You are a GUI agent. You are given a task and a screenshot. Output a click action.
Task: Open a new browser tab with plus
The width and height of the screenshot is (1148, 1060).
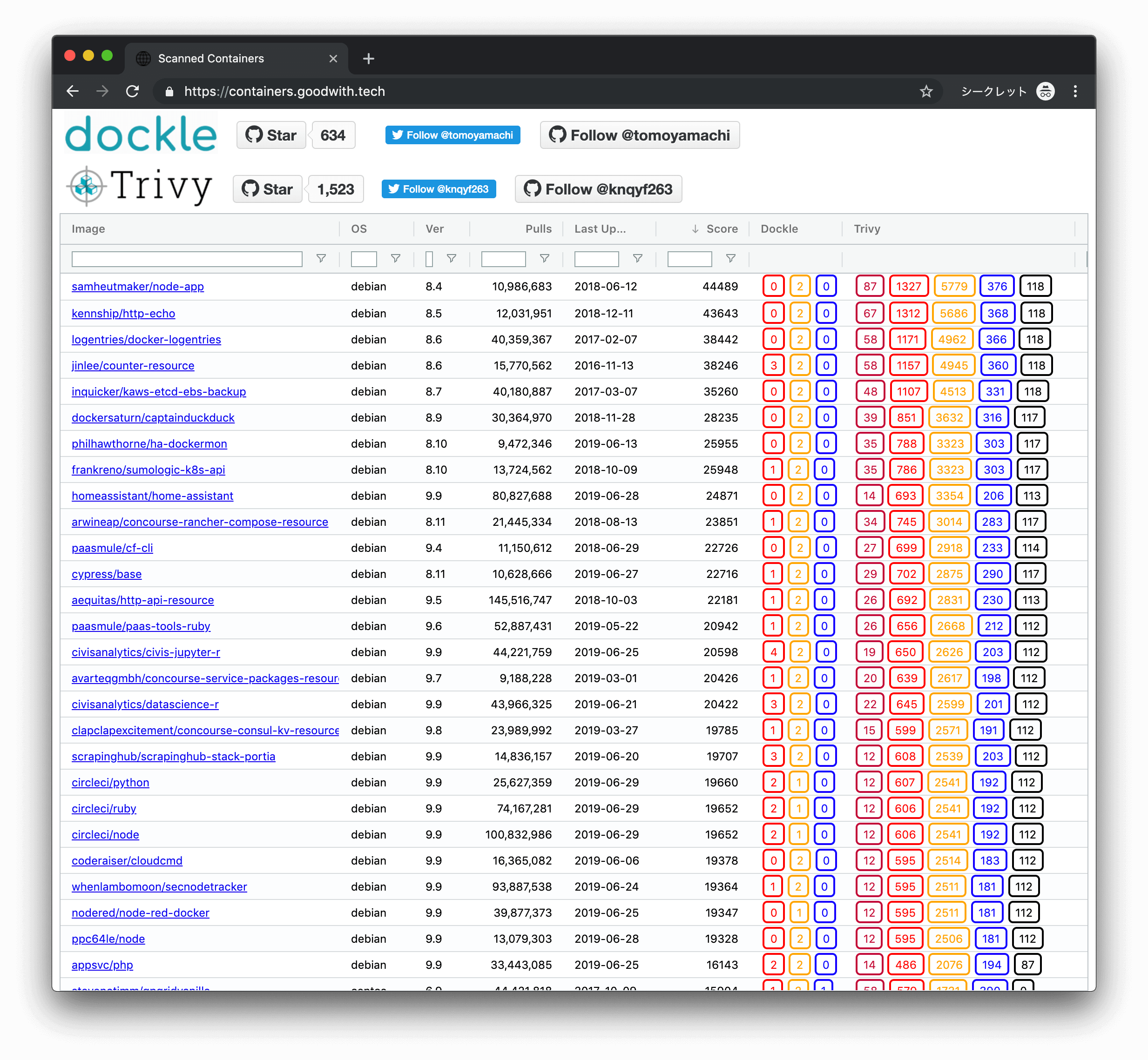369,59
